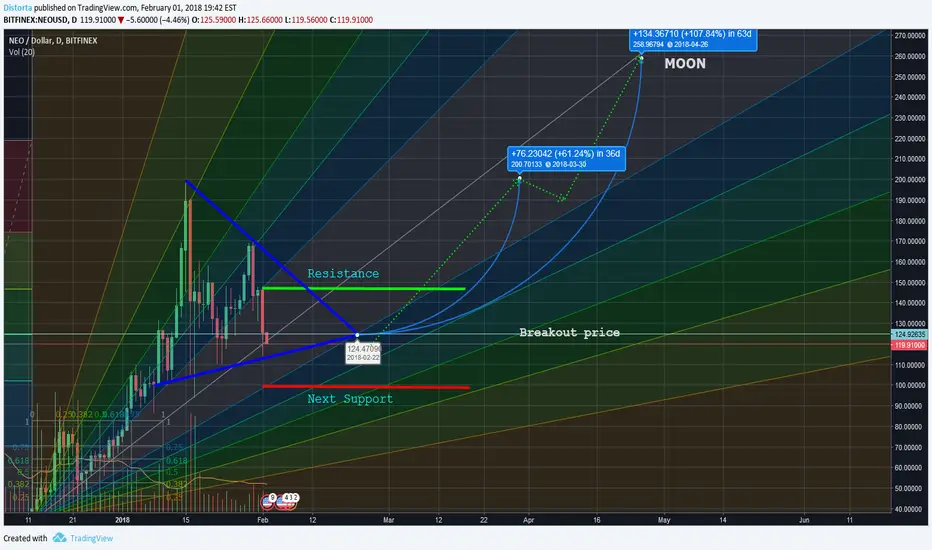Click the BITFINEX:NEOUSD symbol text

pos(36,20)
